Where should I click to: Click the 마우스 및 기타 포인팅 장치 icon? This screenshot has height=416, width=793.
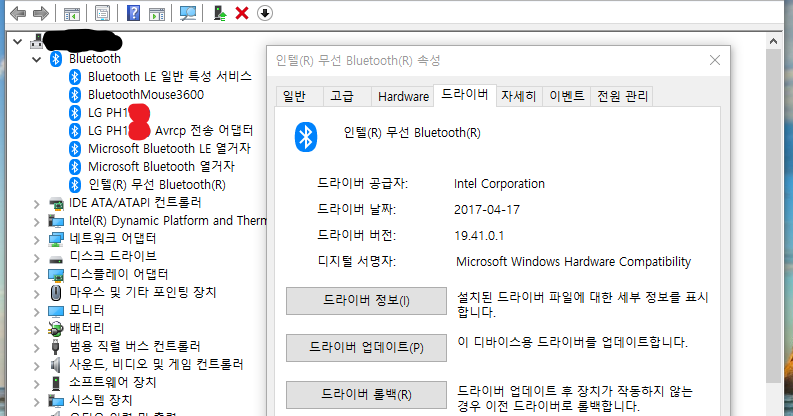tap(56, 293)
